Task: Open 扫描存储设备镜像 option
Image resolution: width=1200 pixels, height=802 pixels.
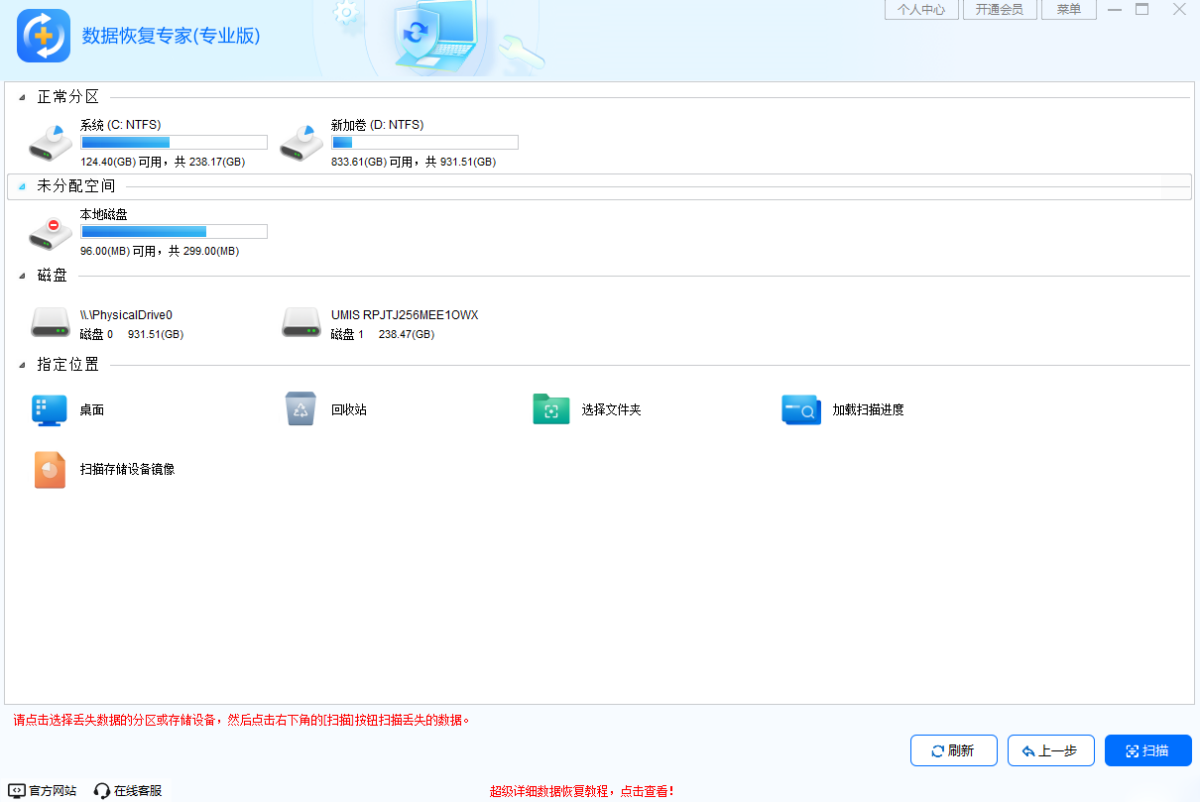Action: pyautogui.click(x=48, y=469)
